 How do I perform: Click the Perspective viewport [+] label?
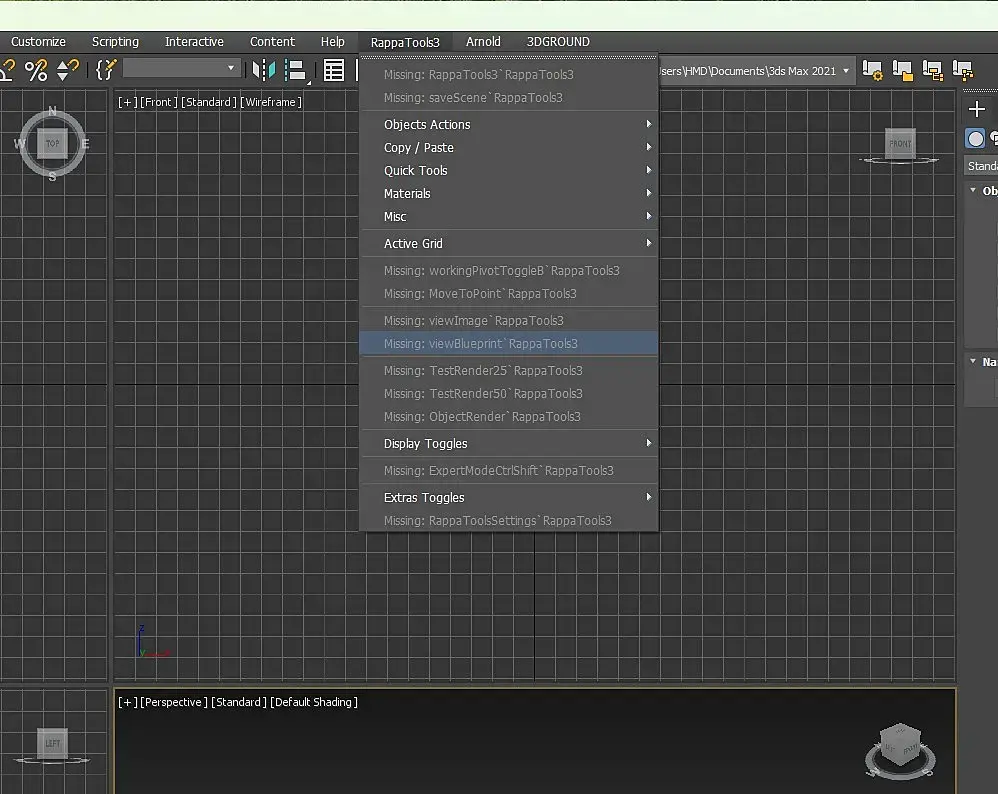[127, 702]
